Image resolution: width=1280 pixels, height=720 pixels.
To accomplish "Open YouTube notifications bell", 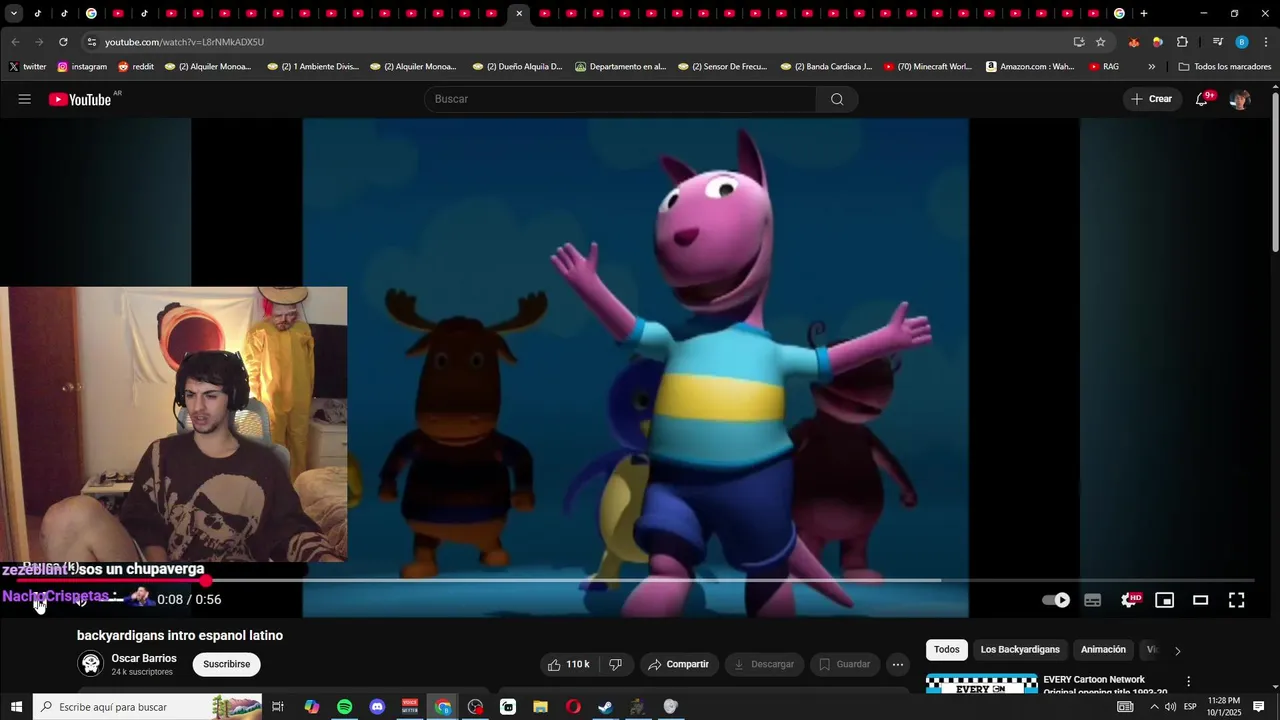I will click(1202, 99).
